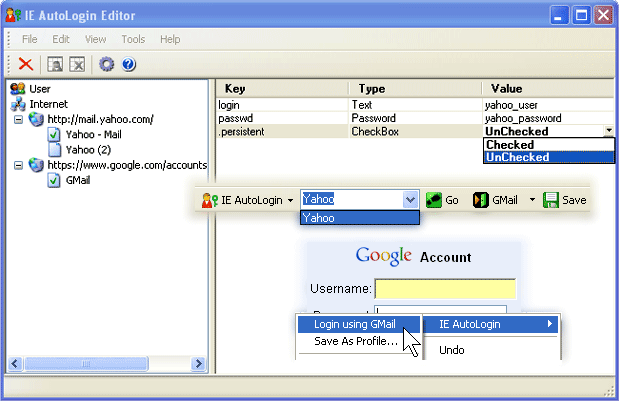Image resolution: width=619 pixels, height=401 pixels.
Task: Open settings via the gear toolbar icon
Action: [106, 64]
